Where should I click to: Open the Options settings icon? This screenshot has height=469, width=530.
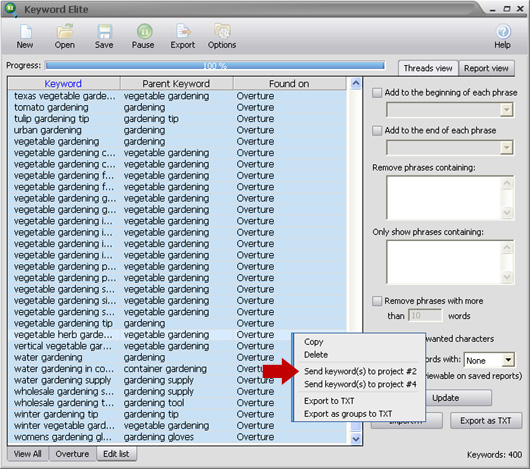[222, 36]
